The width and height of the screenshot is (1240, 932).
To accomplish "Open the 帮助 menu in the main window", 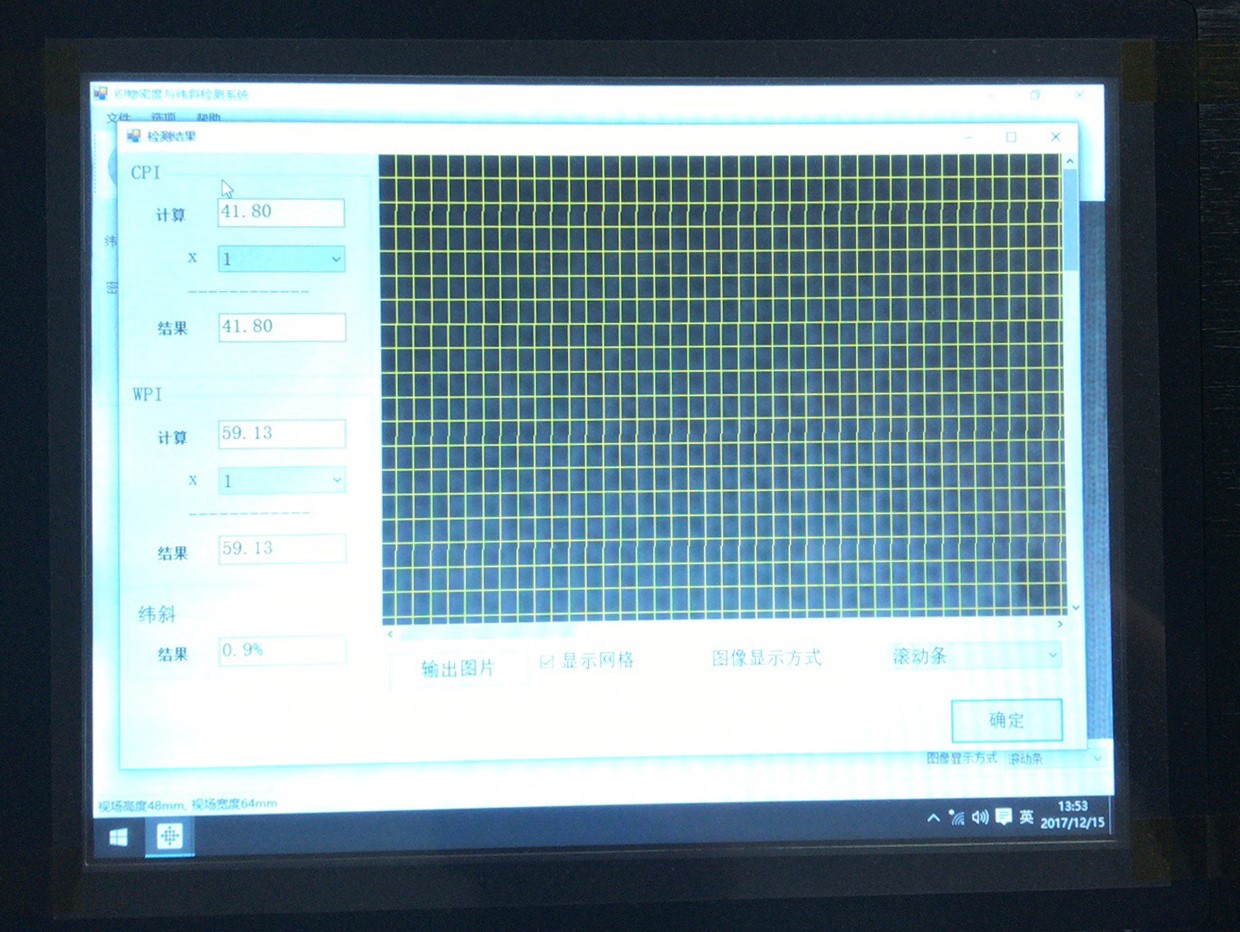I will pos(209,118).
